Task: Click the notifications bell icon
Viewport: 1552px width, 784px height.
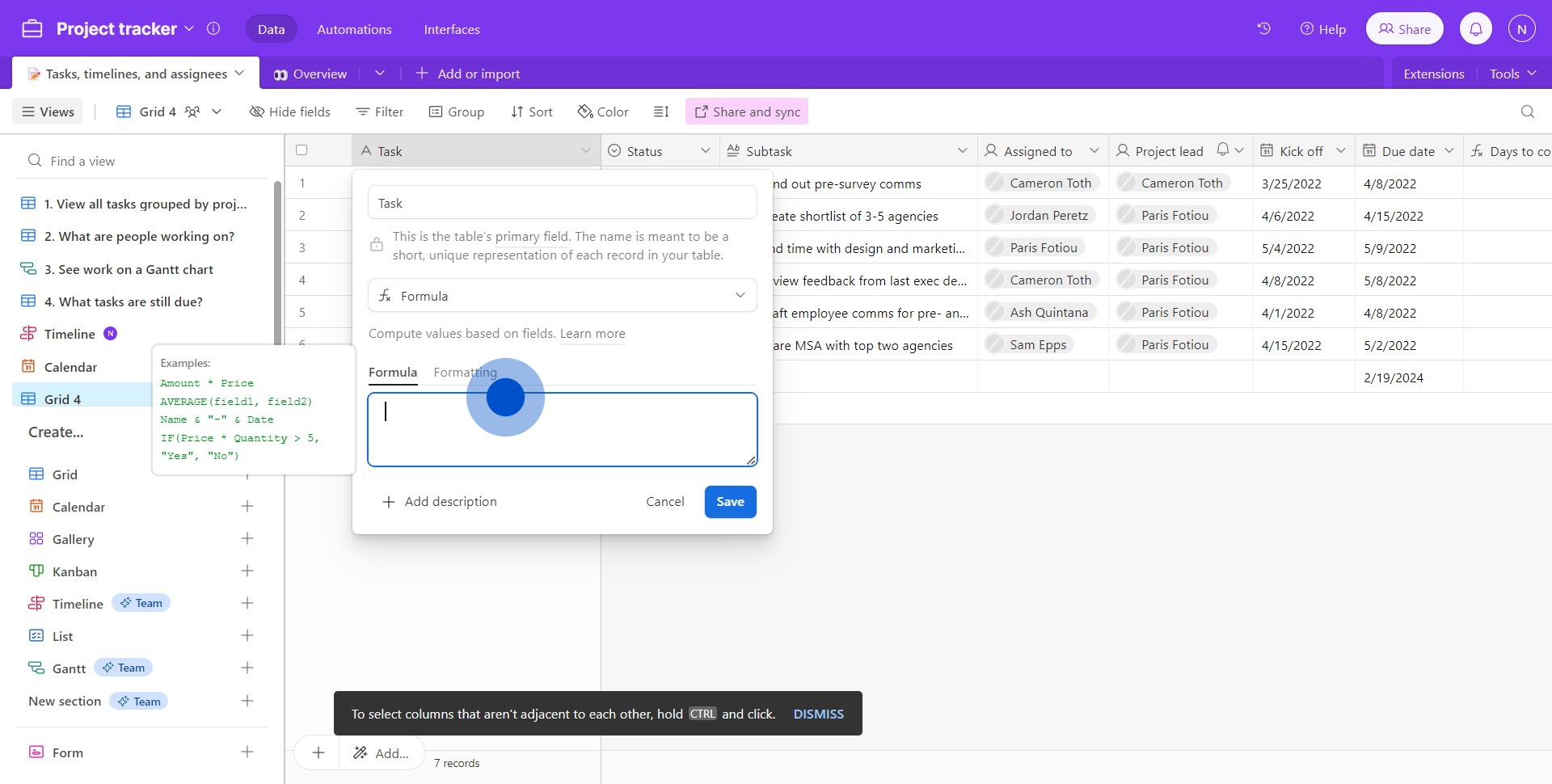Action: (1475, 29)
